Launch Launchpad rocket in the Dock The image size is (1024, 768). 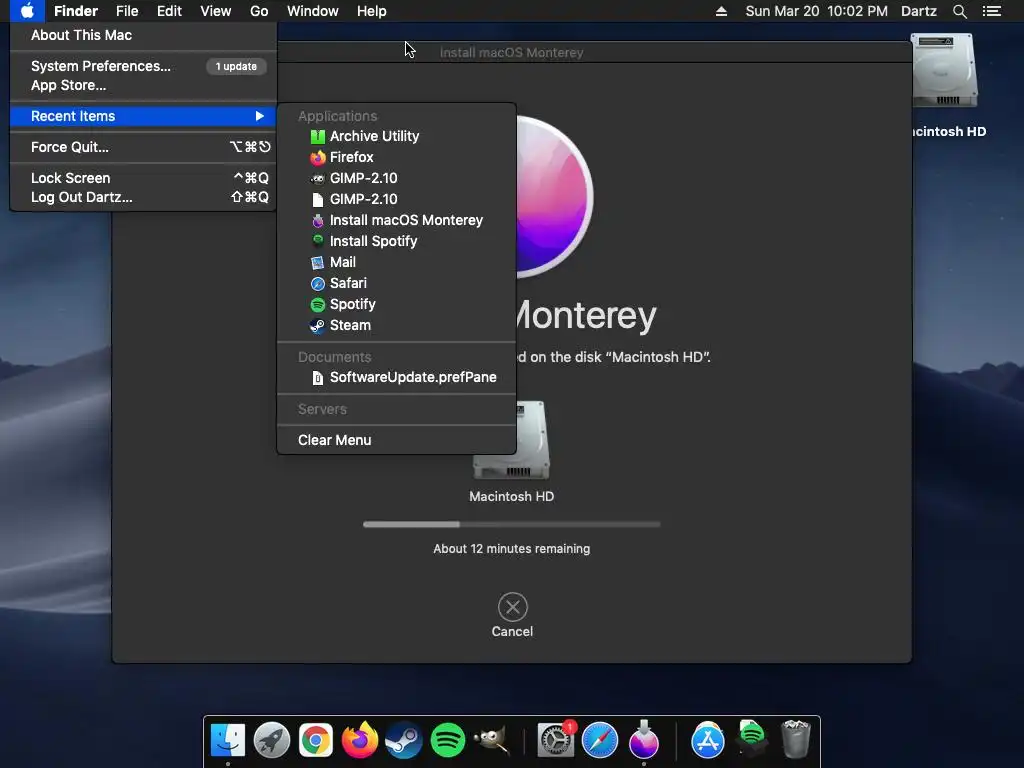[x=272, y=740]
